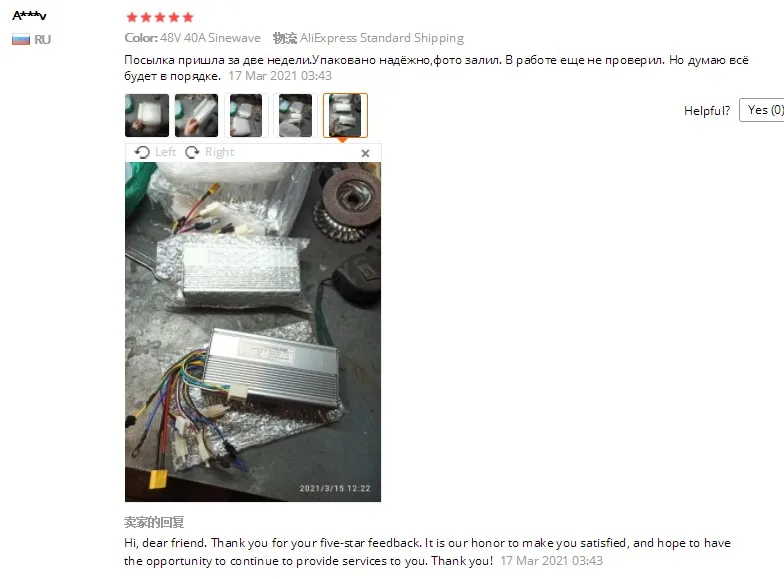Click the Russian flag icon
784x579 pixels.
[x=21, y=40]
